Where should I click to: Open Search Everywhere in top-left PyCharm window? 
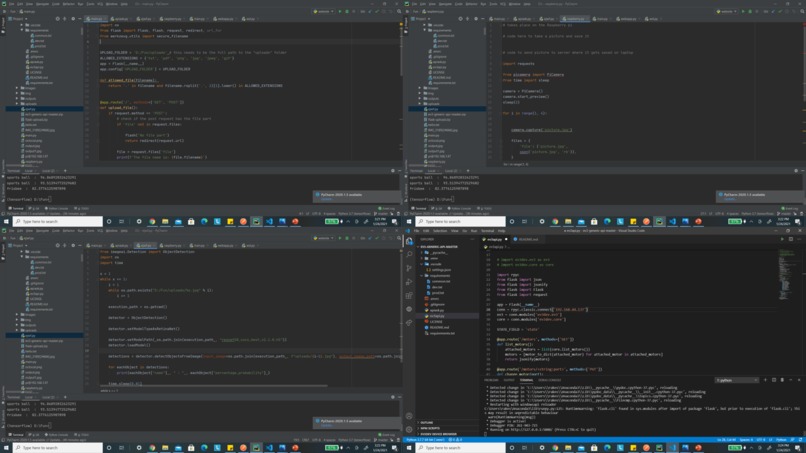pyautogui.click(x=399, y=11)
